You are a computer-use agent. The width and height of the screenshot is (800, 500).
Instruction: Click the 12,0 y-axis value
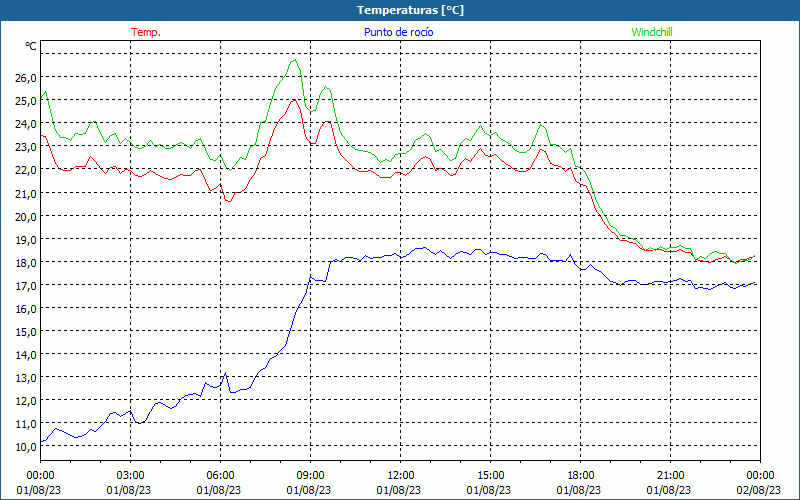(26, 401)
